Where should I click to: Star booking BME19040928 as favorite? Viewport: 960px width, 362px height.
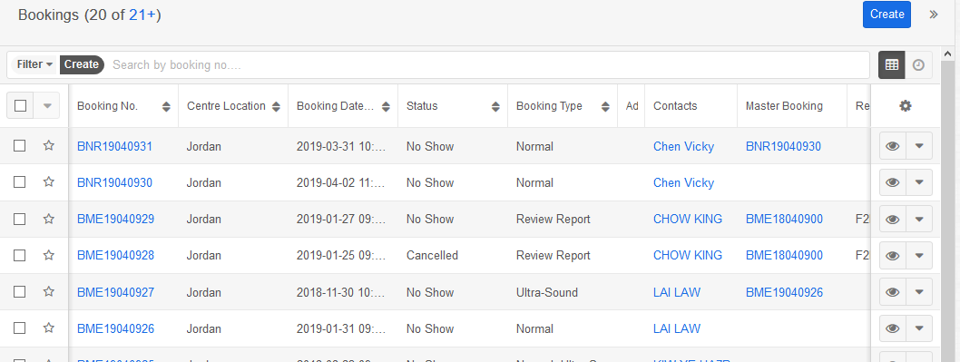click(49, 255)
